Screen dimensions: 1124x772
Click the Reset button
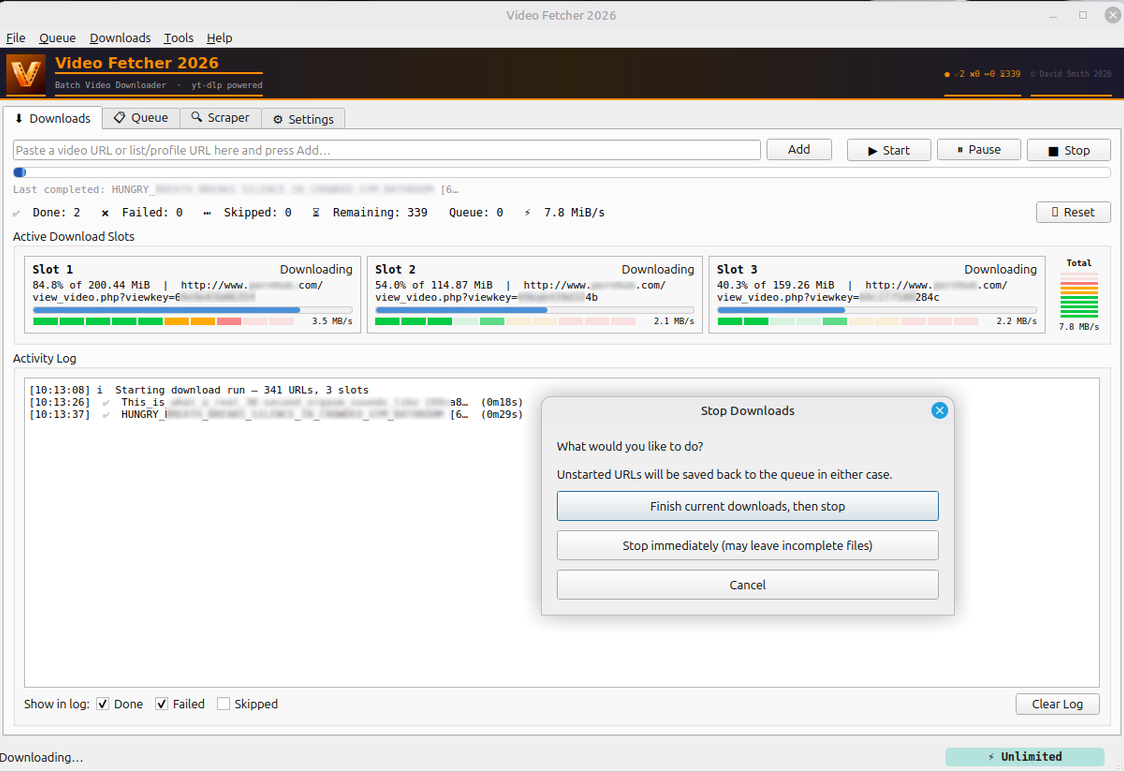[x=1073, y=212]
